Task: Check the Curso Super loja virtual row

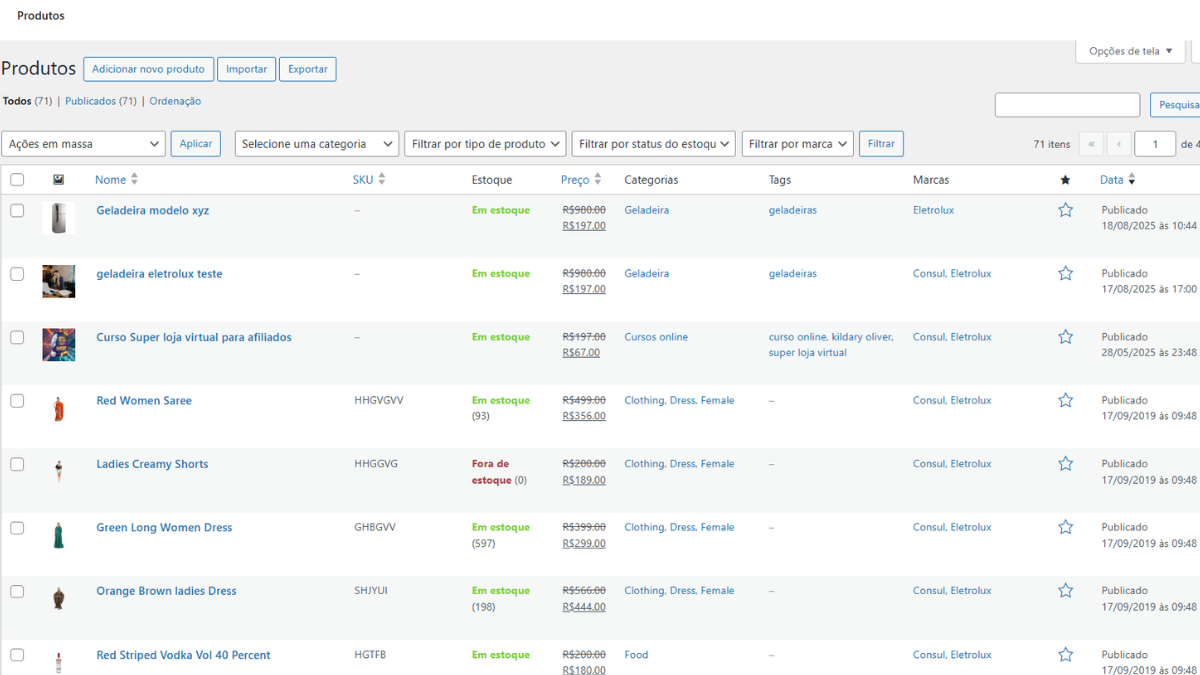Action: [17, 337]
